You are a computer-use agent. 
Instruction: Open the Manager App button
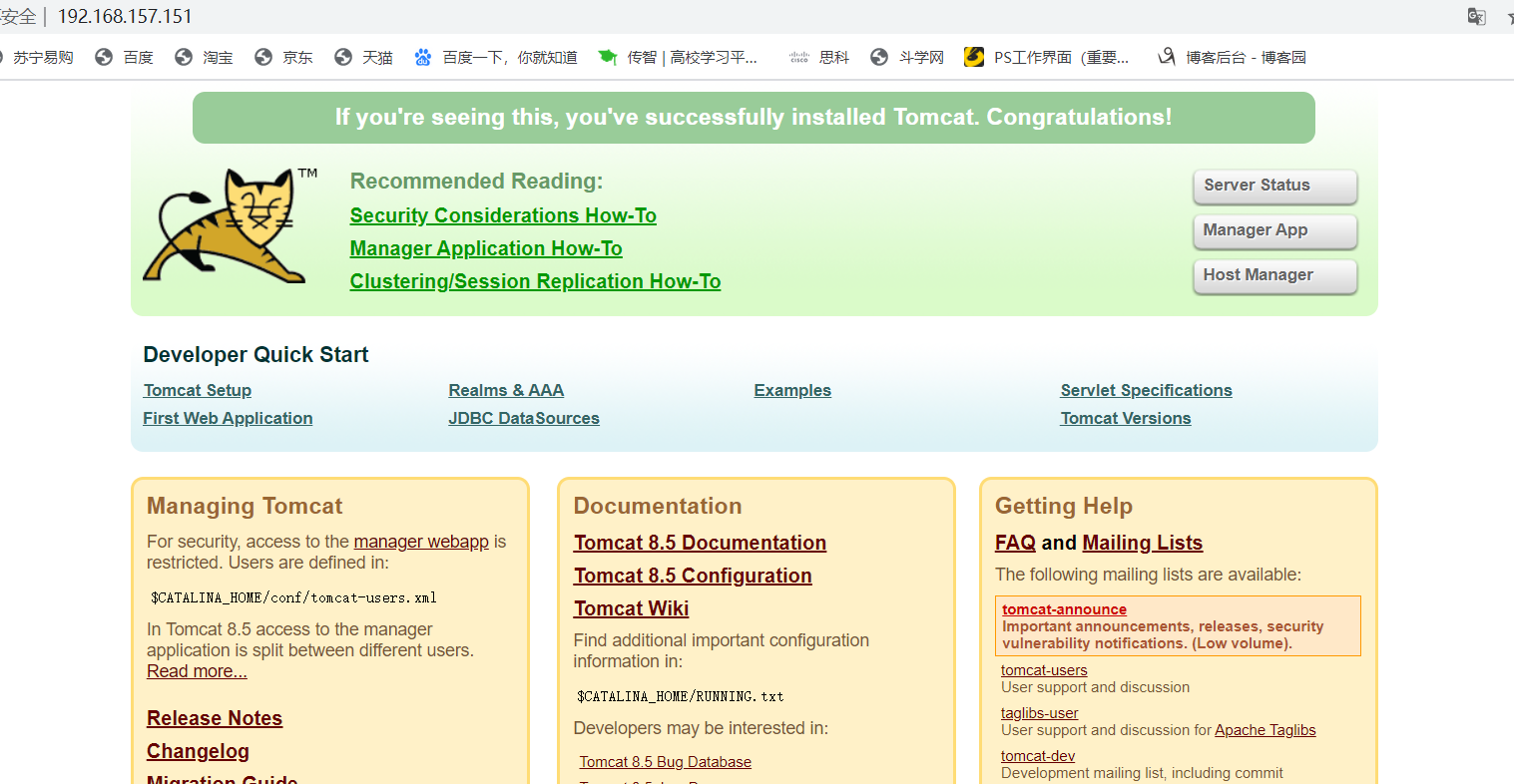click(1275, 231)
